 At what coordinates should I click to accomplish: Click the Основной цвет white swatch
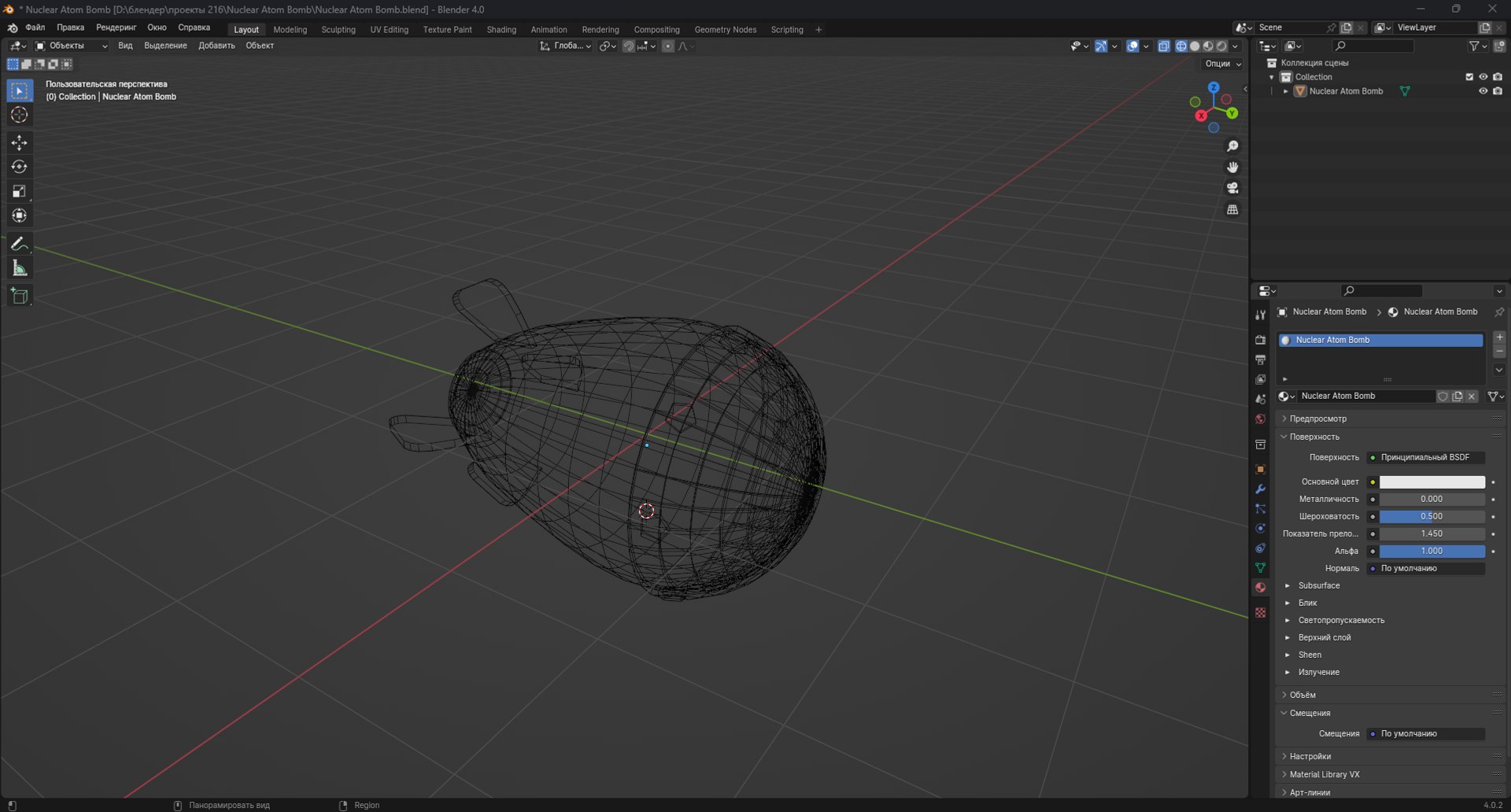click(1432, 482)
